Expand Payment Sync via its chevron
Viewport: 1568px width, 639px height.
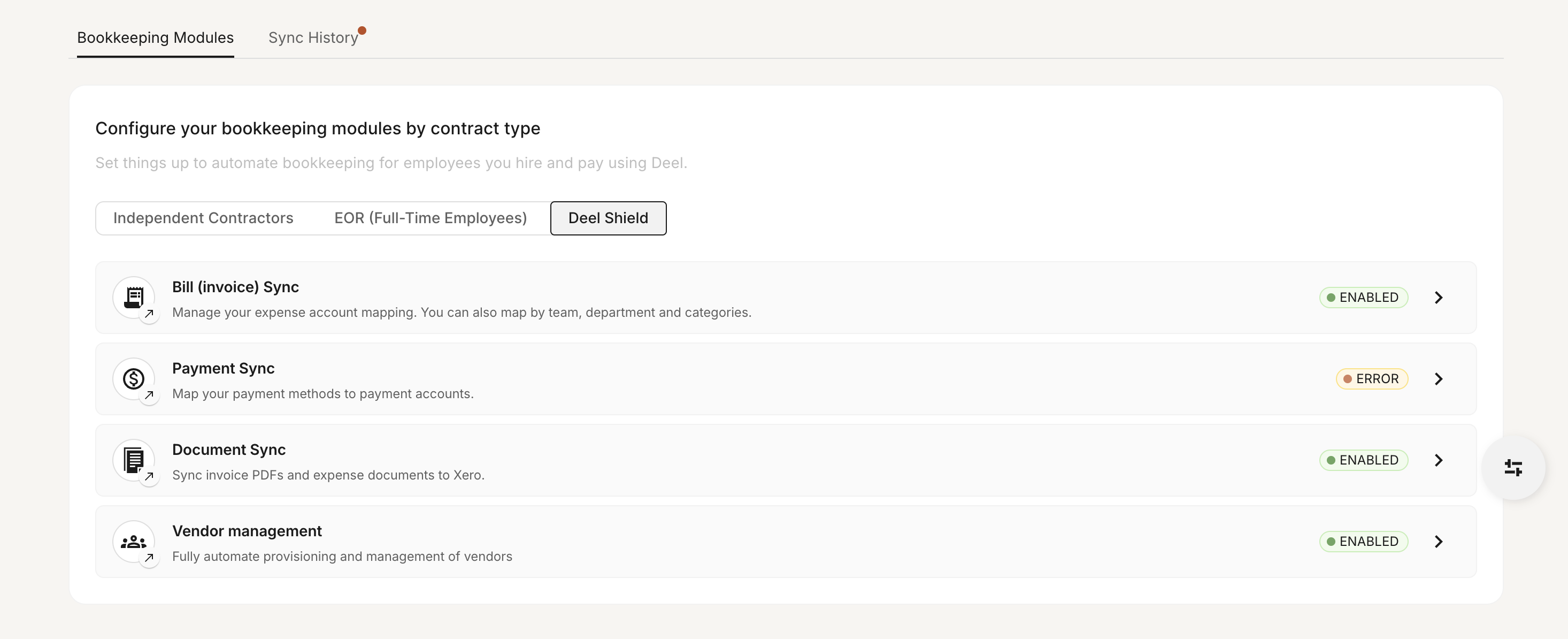click(x=1439, y=379)
